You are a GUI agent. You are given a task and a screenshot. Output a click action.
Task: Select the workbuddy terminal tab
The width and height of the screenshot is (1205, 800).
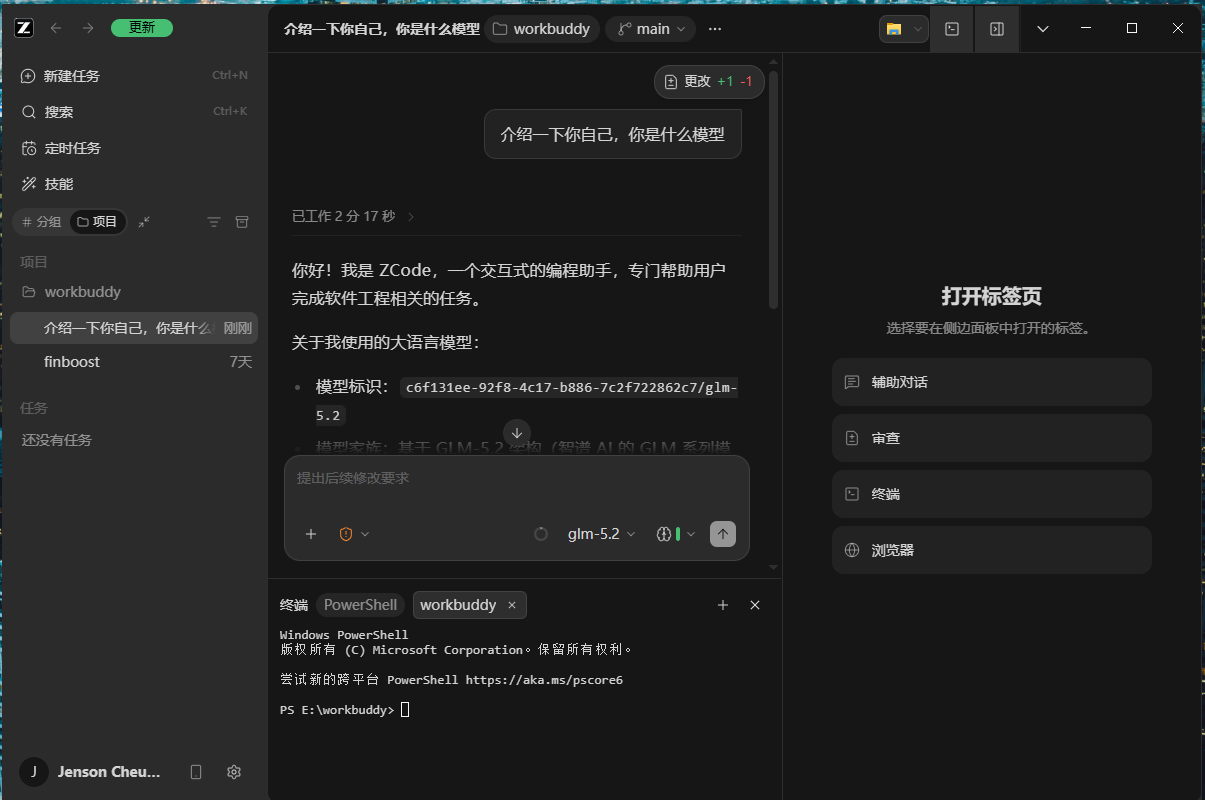click(x=470, y=605)
